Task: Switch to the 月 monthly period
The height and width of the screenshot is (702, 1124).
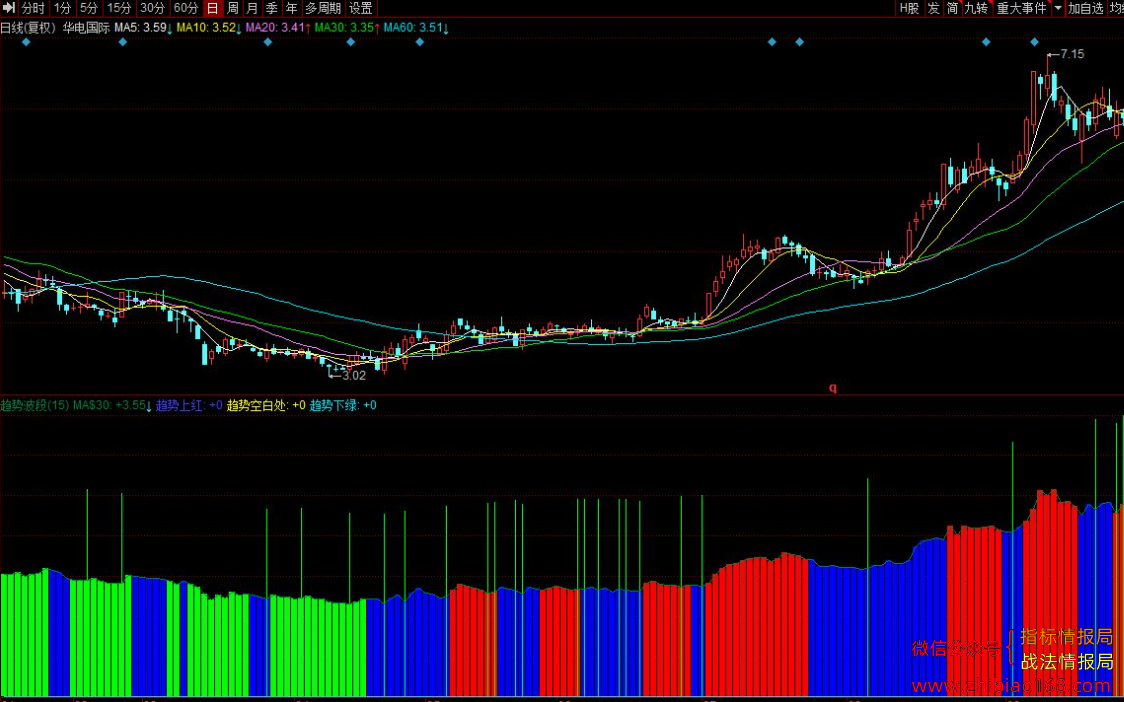Action: 252,8
